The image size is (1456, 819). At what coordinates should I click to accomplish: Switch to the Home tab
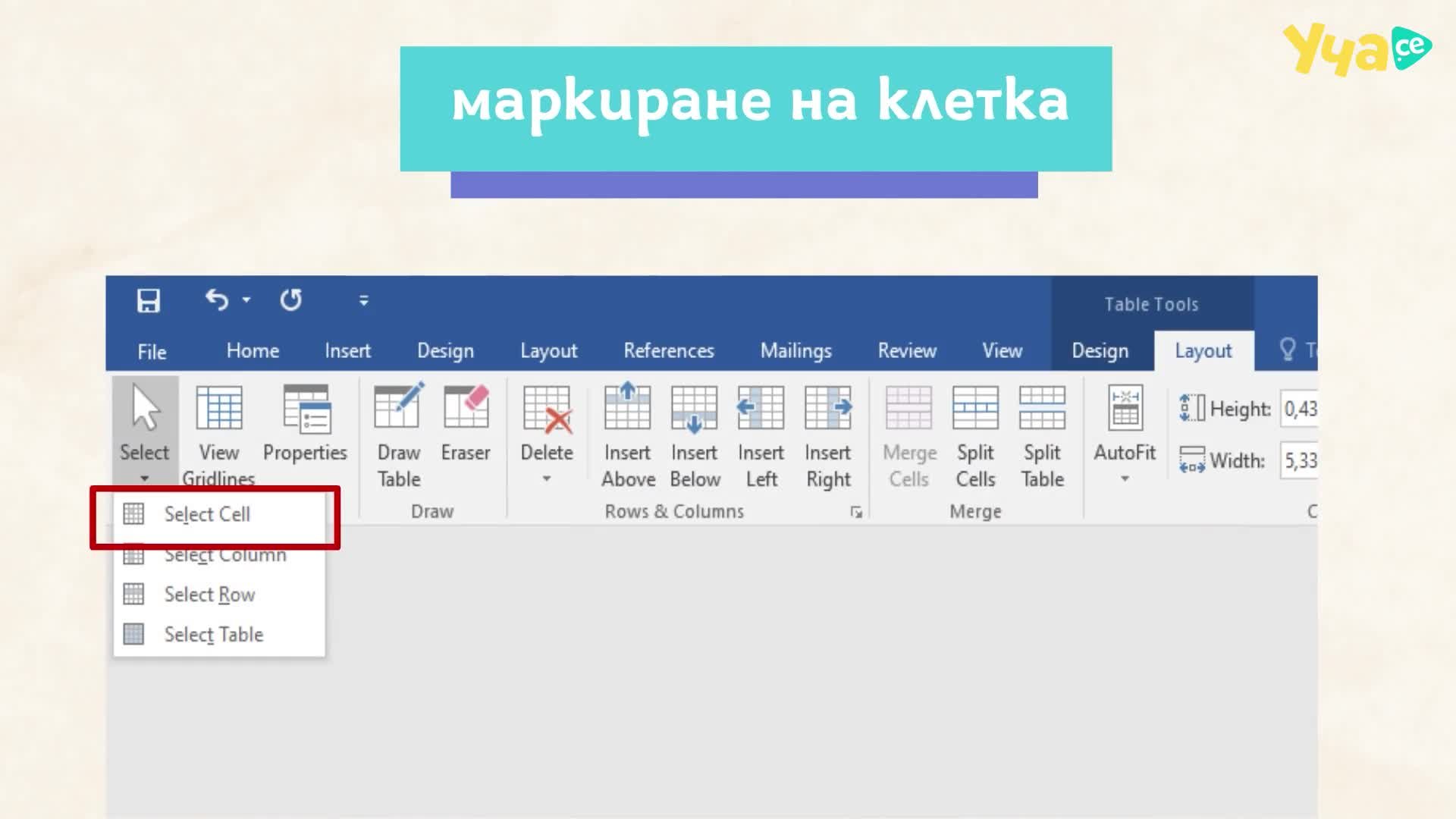coord(253,350)
